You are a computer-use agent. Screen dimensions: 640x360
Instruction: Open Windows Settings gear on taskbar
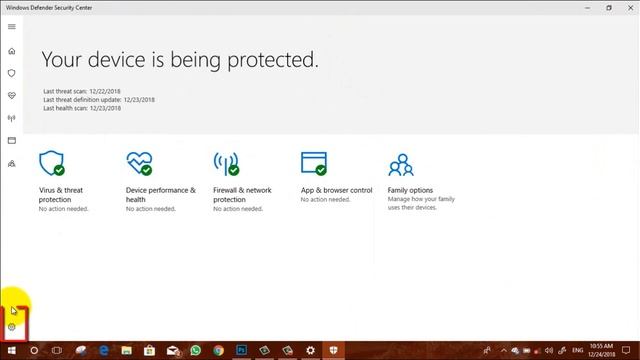(311, 351)
